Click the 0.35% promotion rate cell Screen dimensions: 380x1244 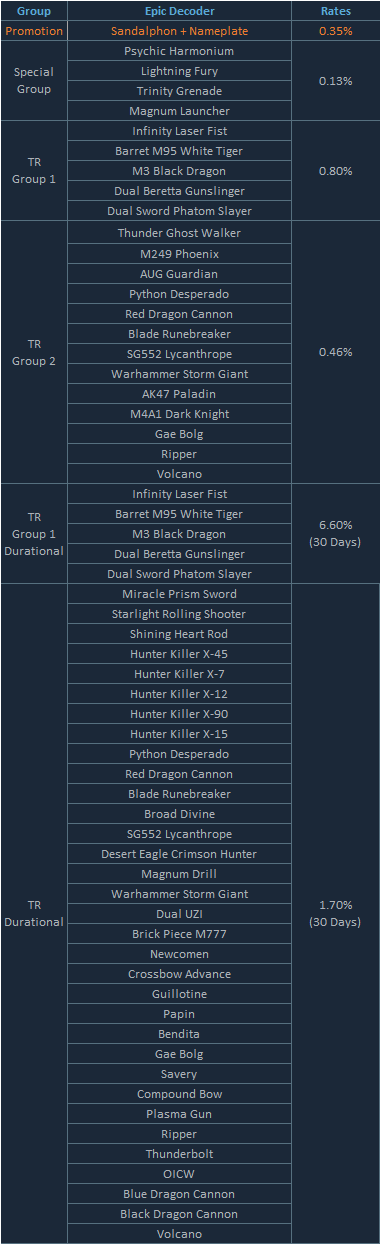click(x=335, y=31)
